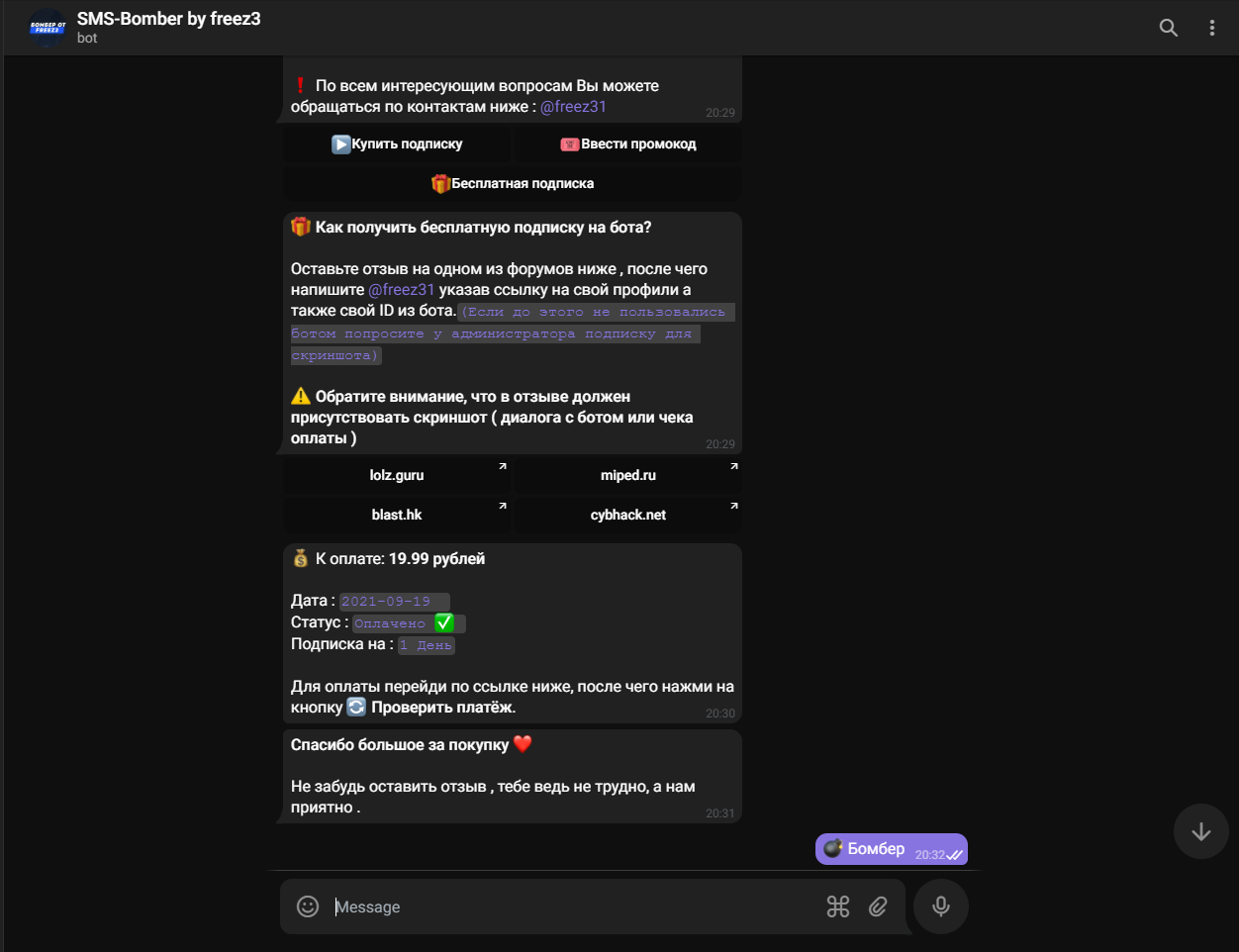Open the chat search magnifier icon

pyautogui.click(x=1169, y=28)
